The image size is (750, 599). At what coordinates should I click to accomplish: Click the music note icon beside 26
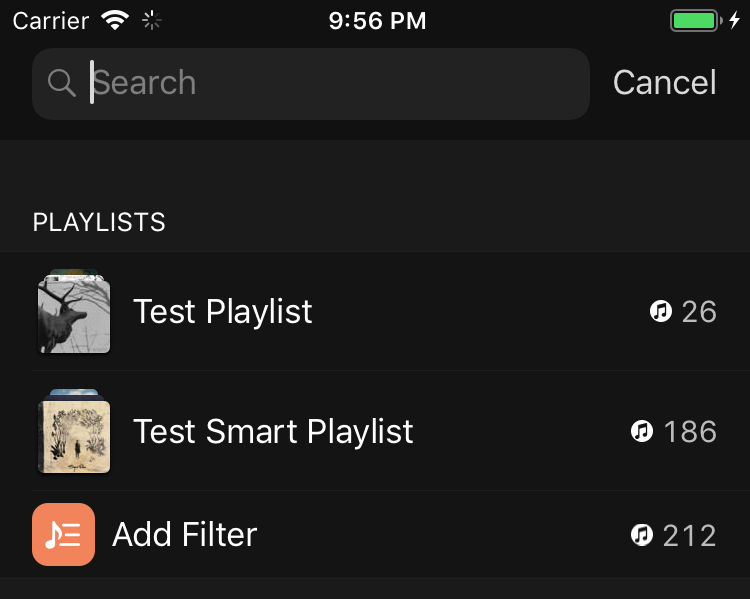click(x=660, y=312)
